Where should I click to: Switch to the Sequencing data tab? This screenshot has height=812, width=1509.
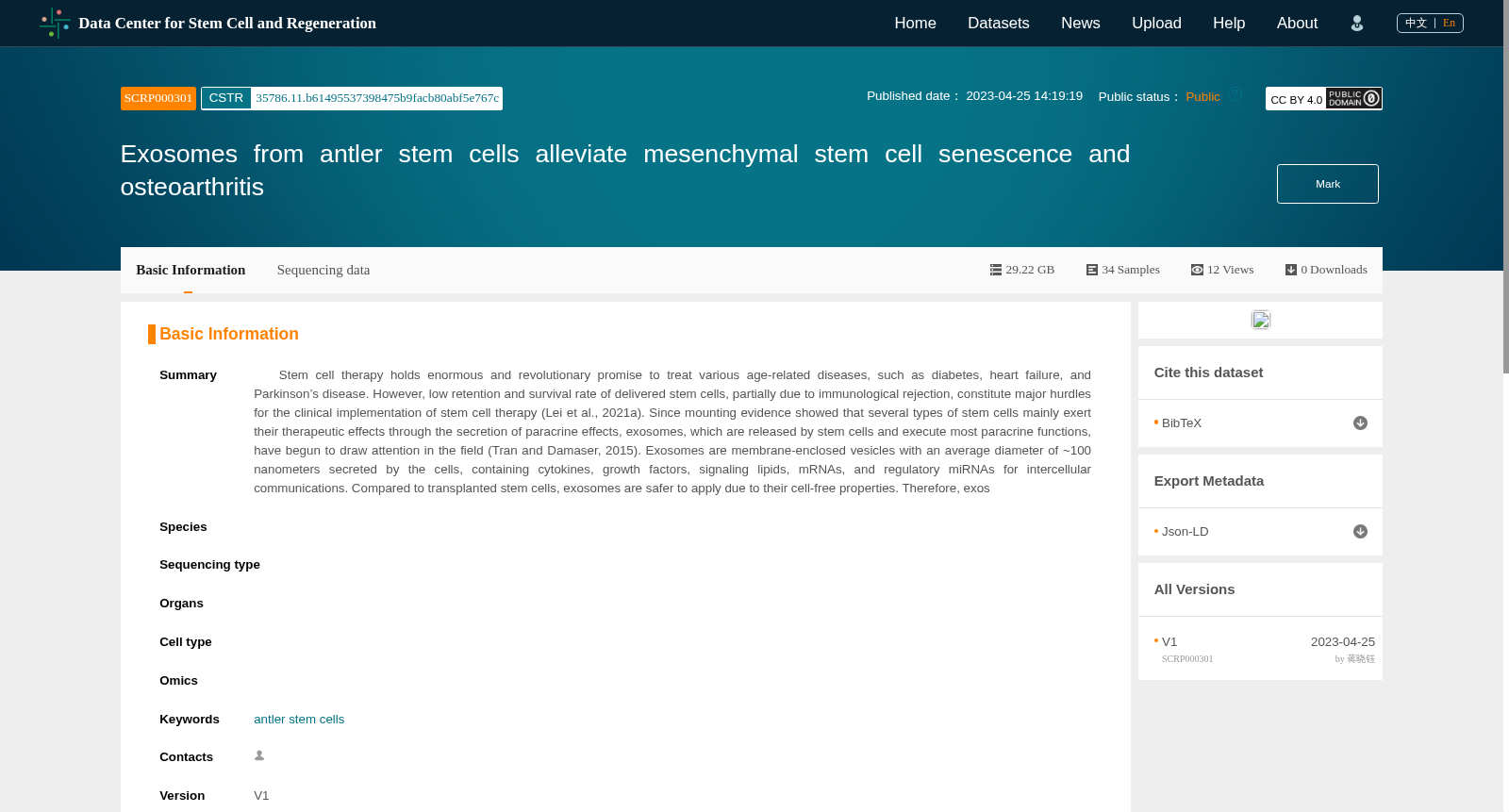click(323, 270)
